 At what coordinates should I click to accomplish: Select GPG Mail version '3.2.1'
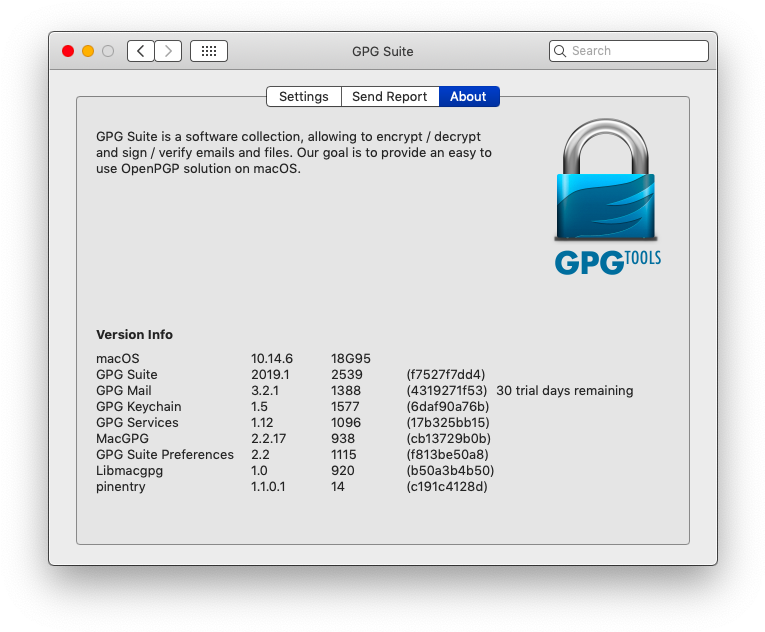265,390
